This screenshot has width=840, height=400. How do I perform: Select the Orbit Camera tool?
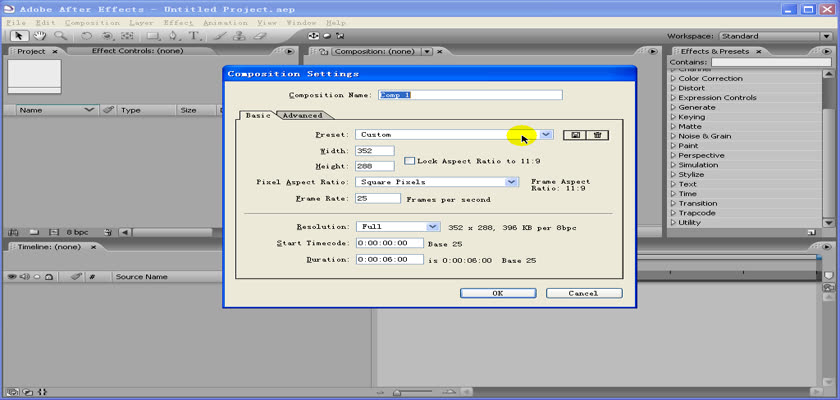click(107, 36)
